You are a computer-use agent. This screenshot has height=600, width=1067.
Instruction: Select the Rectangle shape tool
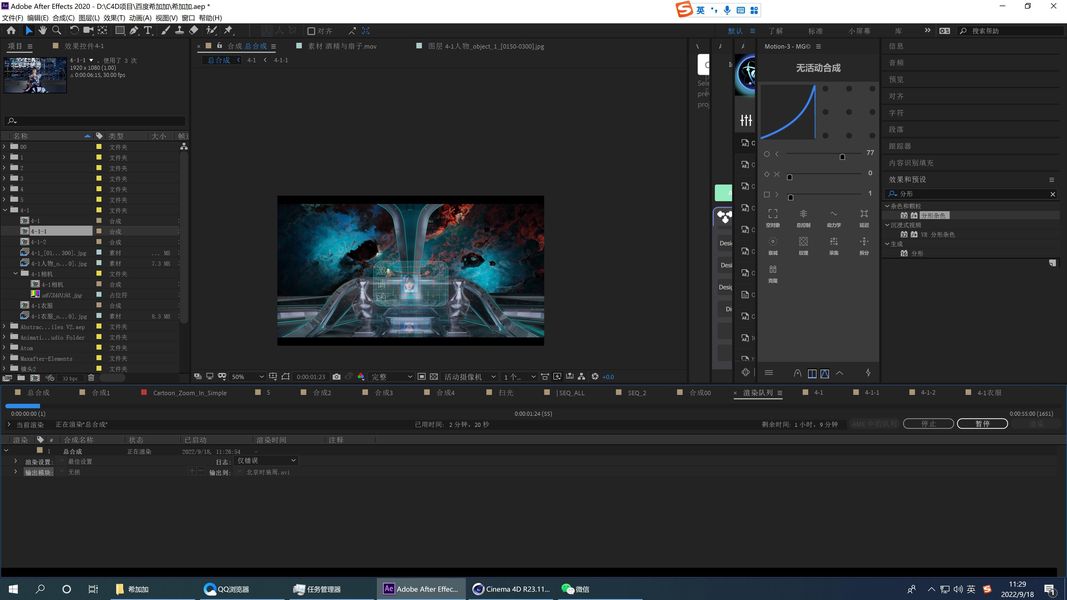[120, 31]
